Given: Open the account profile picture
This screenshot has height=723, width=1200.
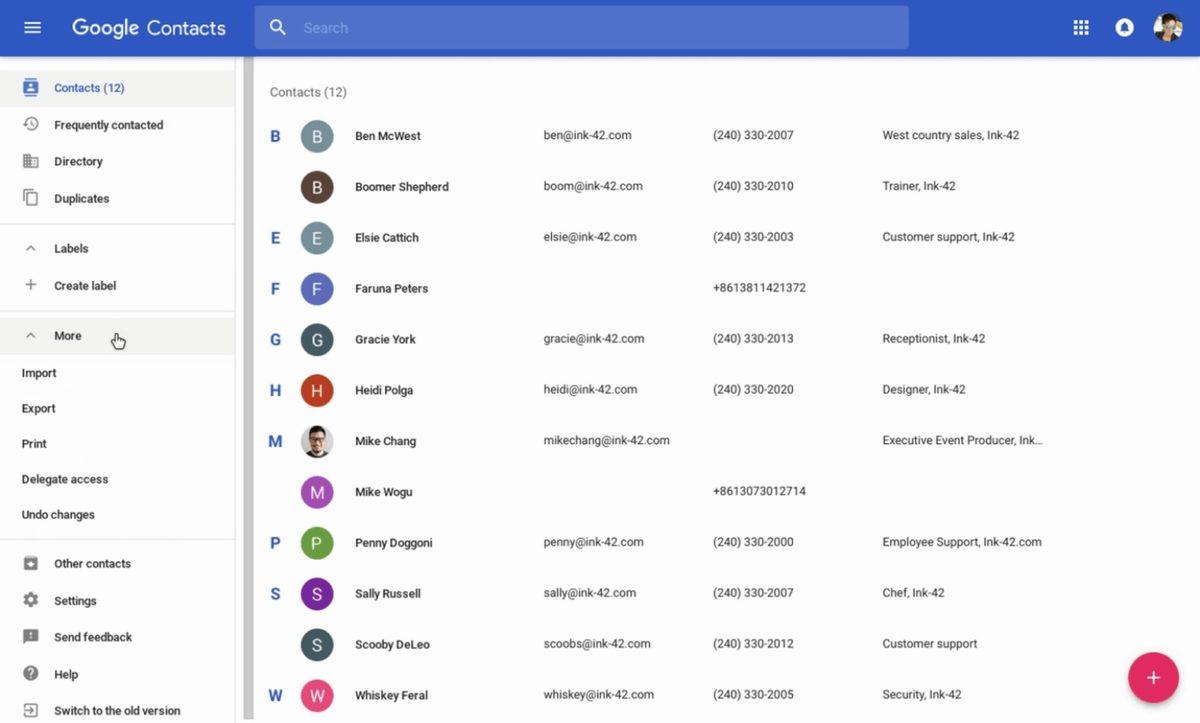Looking at the screenshot, I should [1167, 28].
